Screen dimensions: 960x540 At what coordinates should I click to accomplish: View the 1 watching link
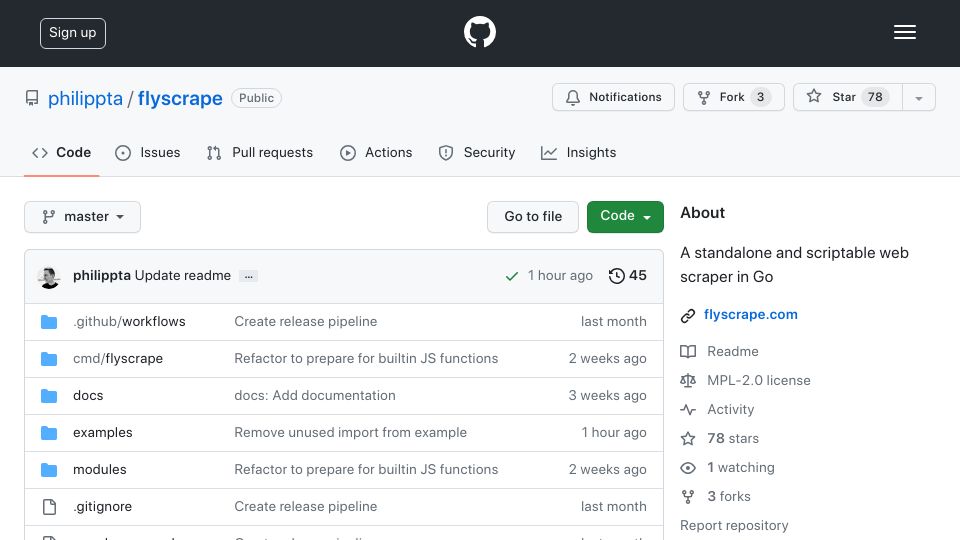click(741, 468)
